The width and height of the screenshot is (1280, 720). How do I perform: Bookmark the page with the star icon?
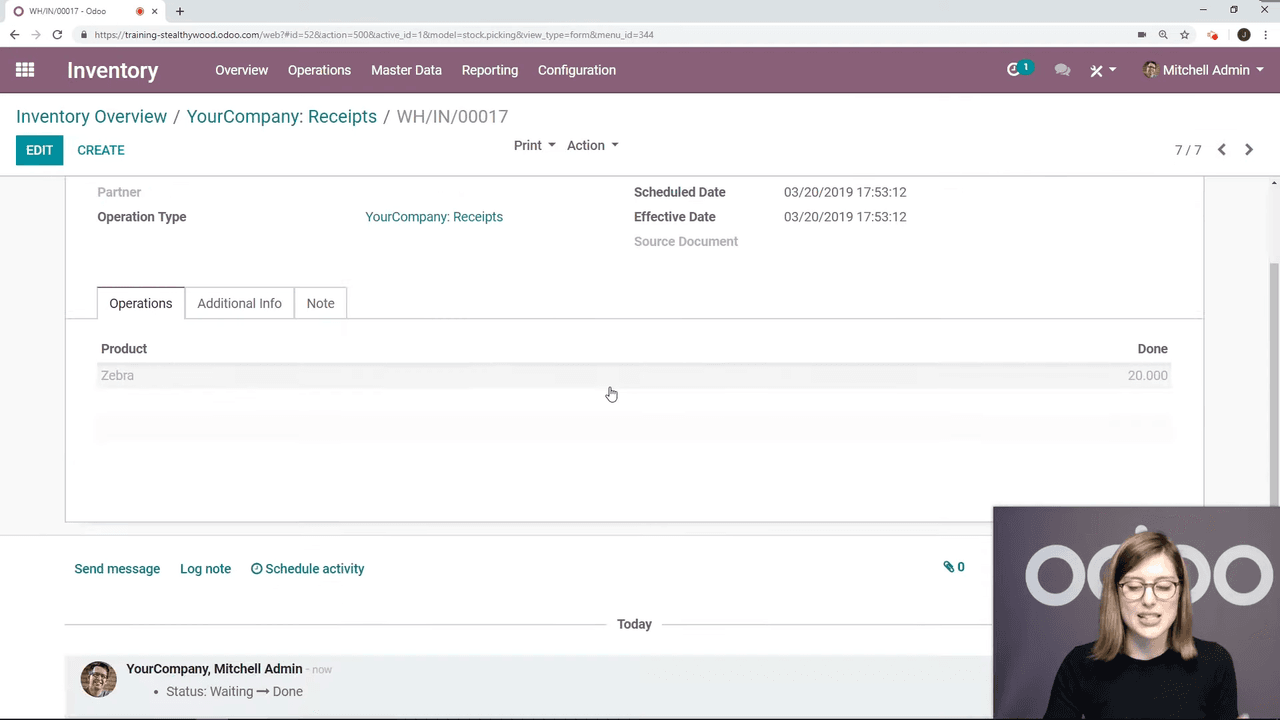pyautogui.click(x=1185, y=35)
